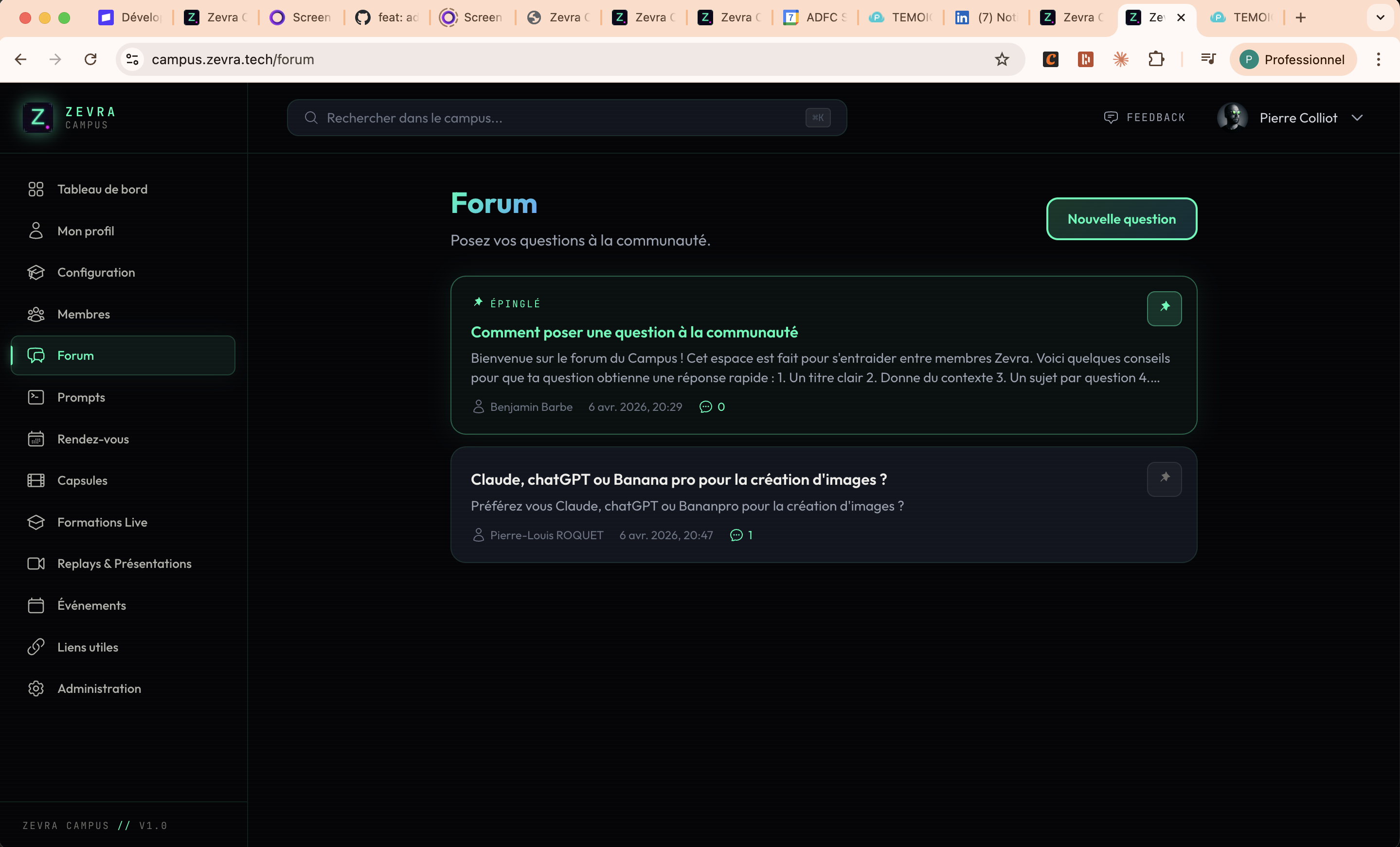
Task: Bookmark this page with star icon
Action: tap(1002, 60)
